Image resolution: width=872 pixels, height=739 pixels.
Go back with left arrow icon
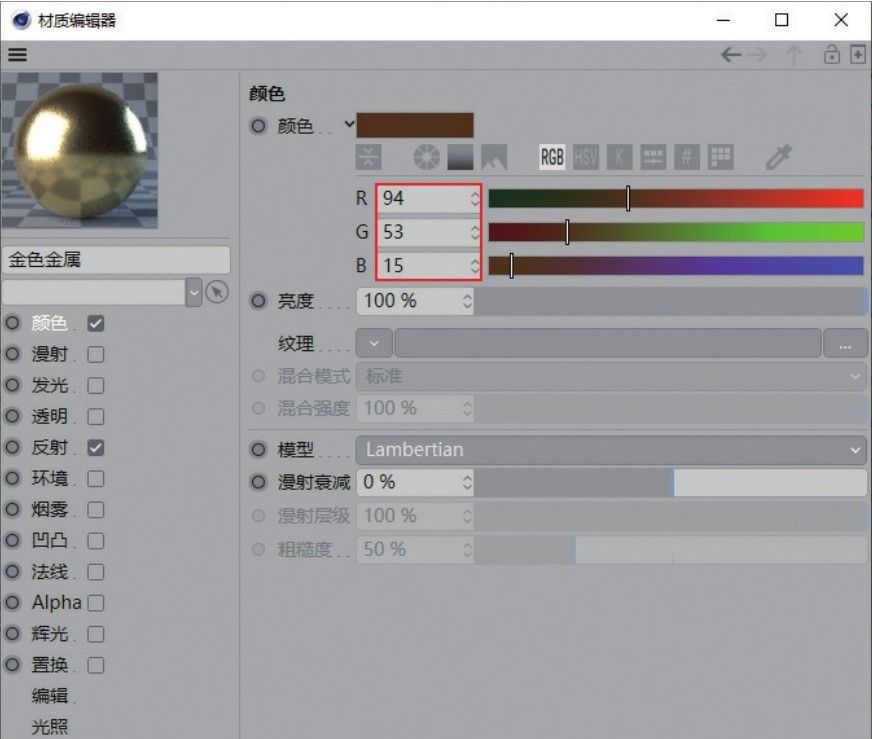731,54
